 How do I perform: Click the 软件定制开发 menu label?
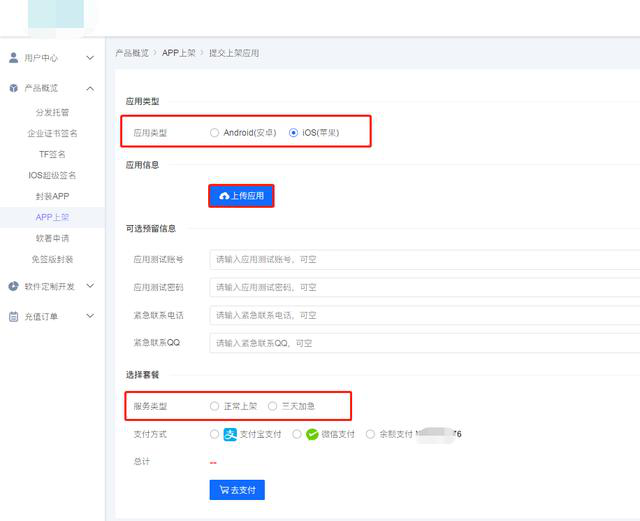(49, 286)
